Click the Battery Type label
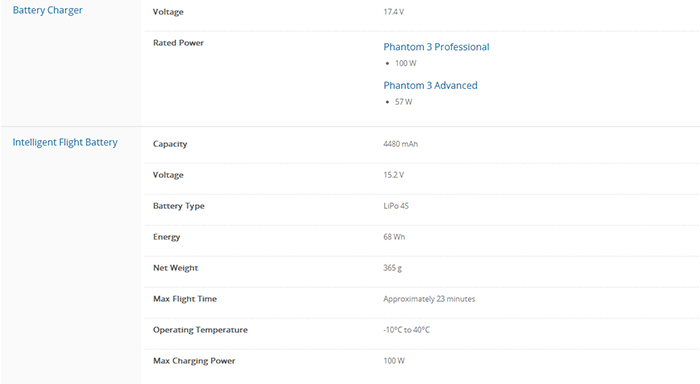The image size is (700, 384). click(x=179, y=206)
